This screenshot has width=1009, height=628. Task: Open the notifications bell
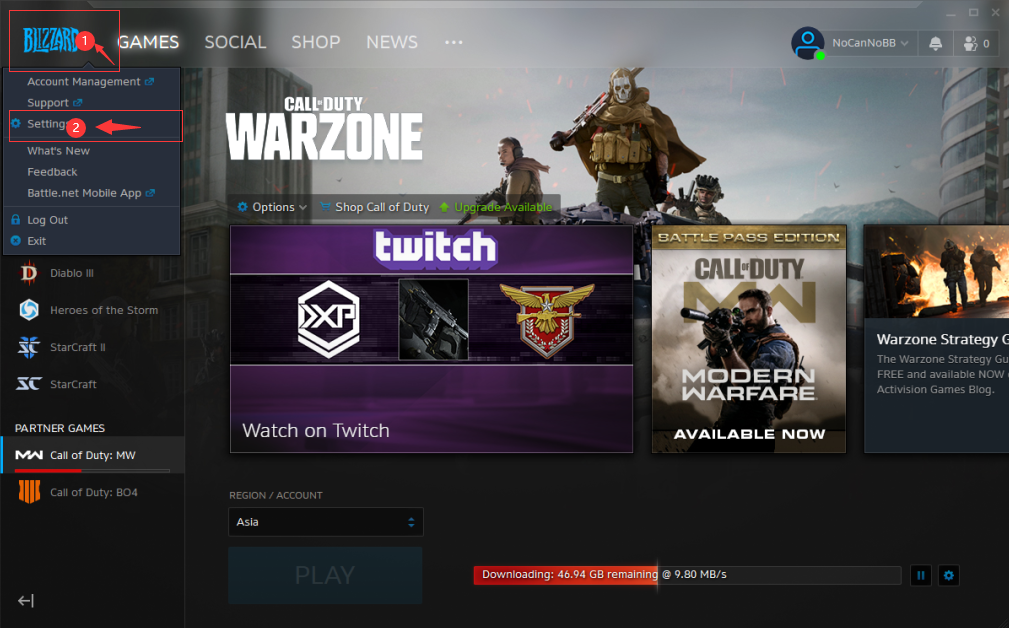tap(936, 43)
